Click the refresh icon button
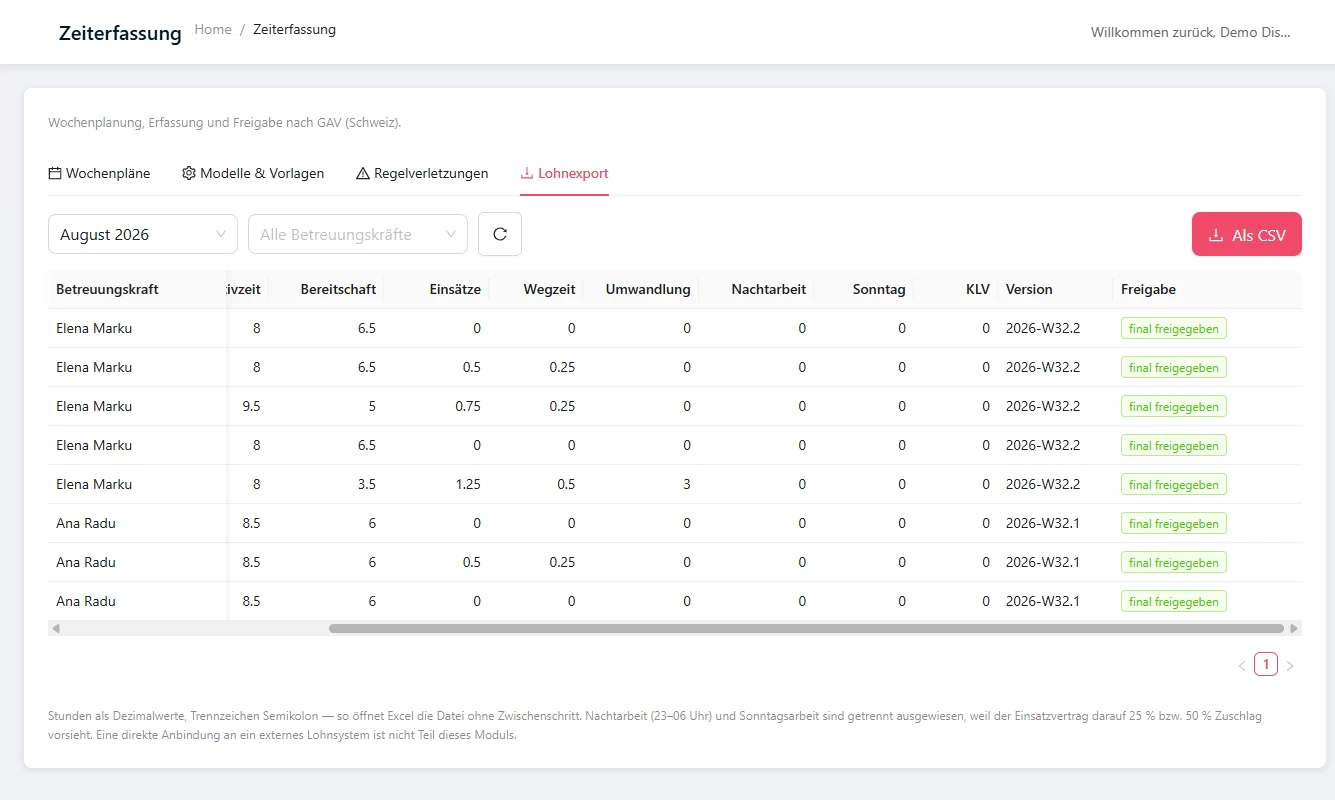Image resolution: width=1335 pixels, height=800 pixels. coord(500,234)
